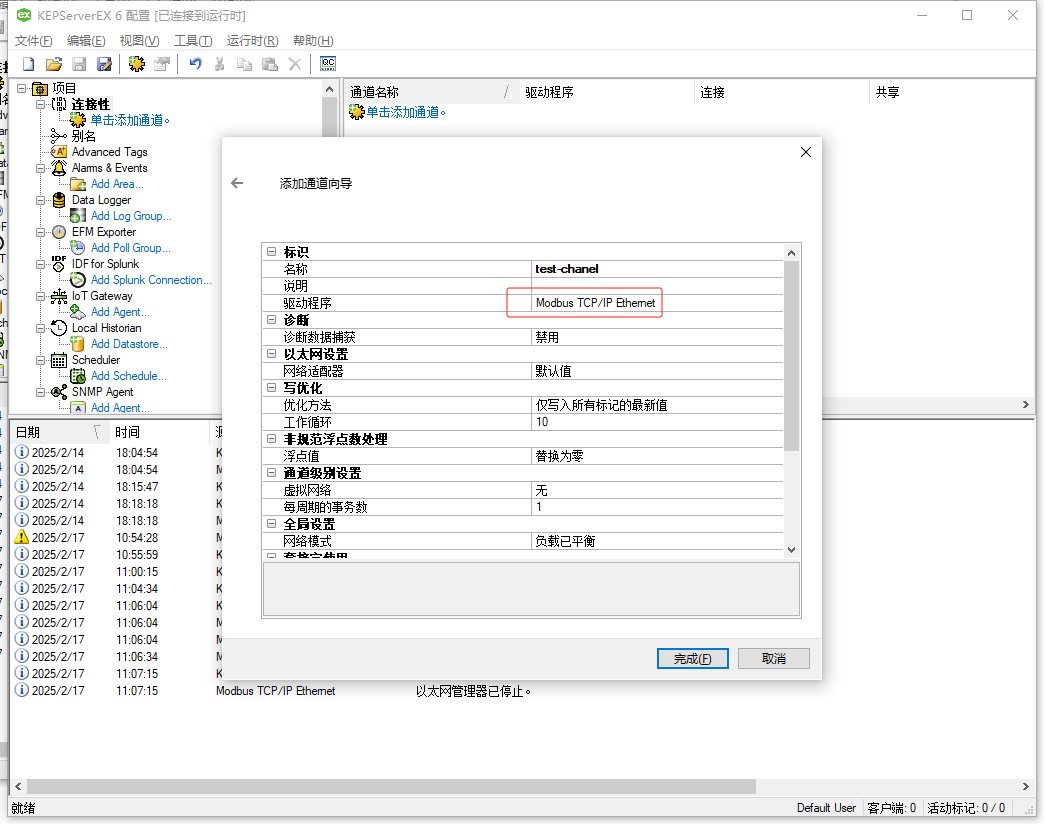This screenshot has height=824, width=1044.
Task: Click wizard property list scroll down arrow
Action: pos(791,550)
